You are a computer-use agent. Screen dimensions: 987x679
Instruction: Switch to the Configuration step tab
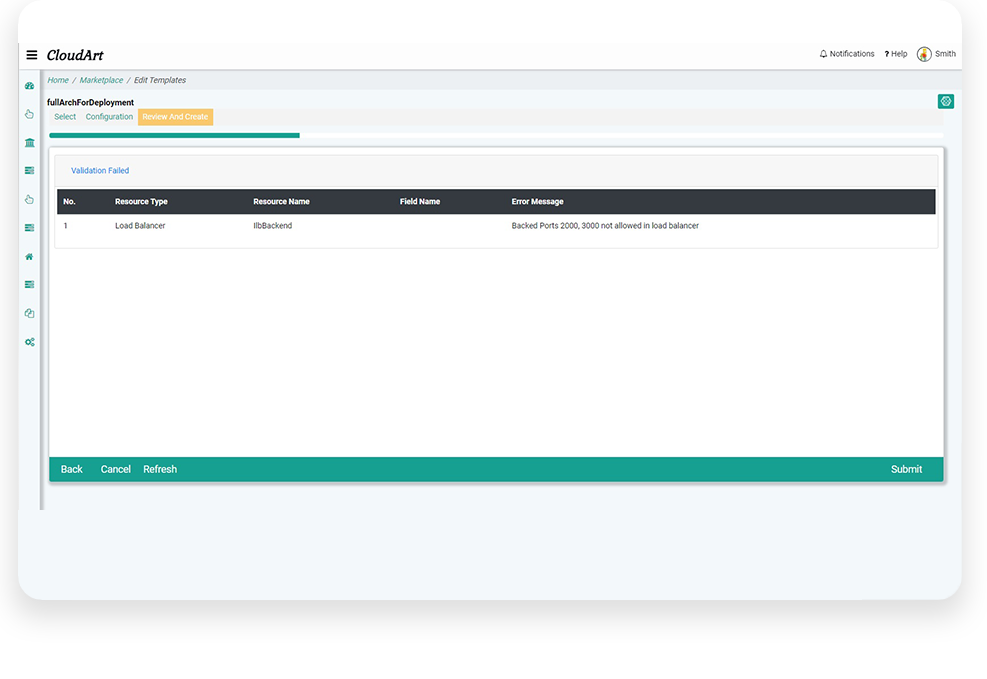pos(109,117)
